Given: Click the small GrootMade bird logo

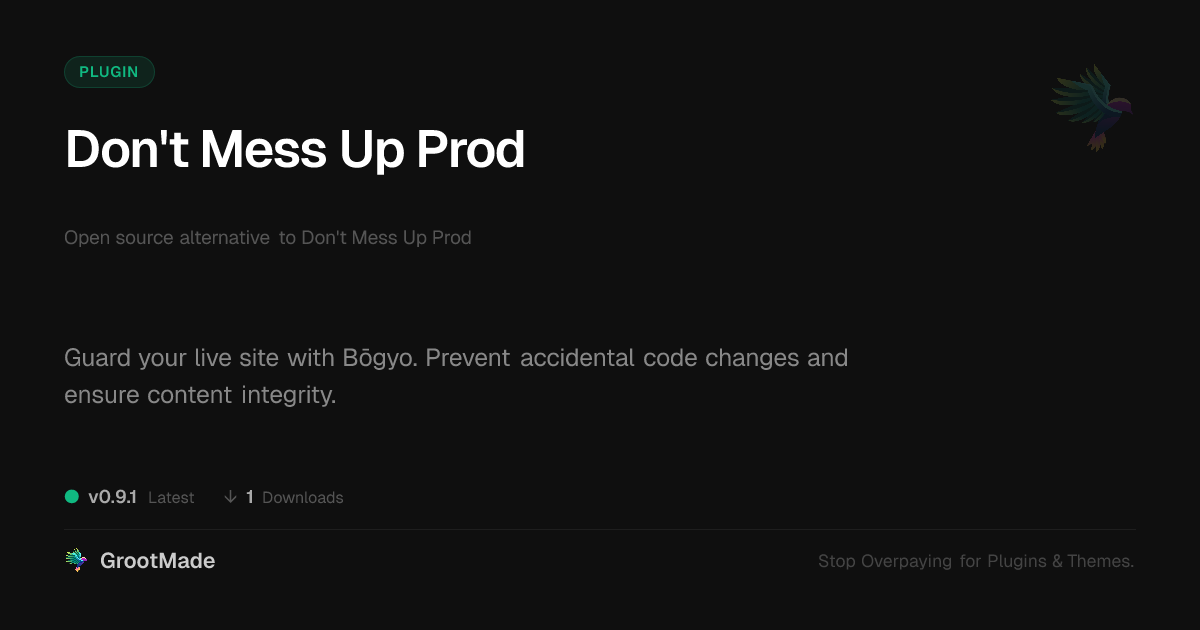Looking at the screenshot, I should pyautogui.click(x=76, y=561).
